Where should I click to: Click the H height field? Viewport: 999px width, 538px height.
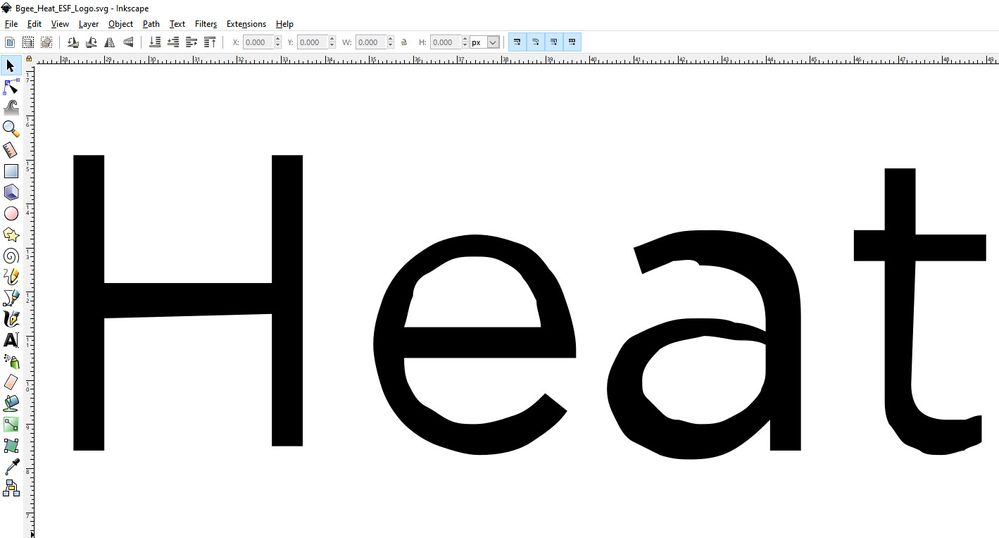pos(445,42)
